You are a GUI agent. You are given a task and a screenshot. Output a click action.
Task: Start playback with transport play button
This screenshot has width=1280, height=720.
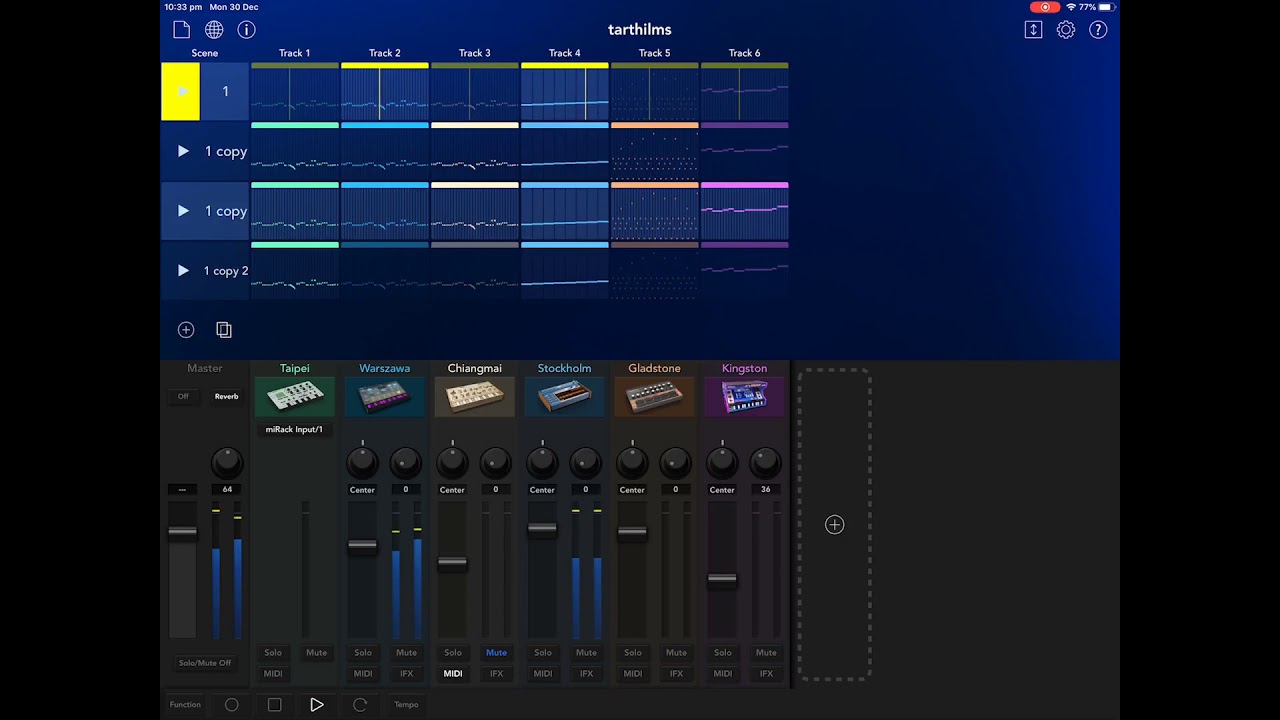(317, 705)
